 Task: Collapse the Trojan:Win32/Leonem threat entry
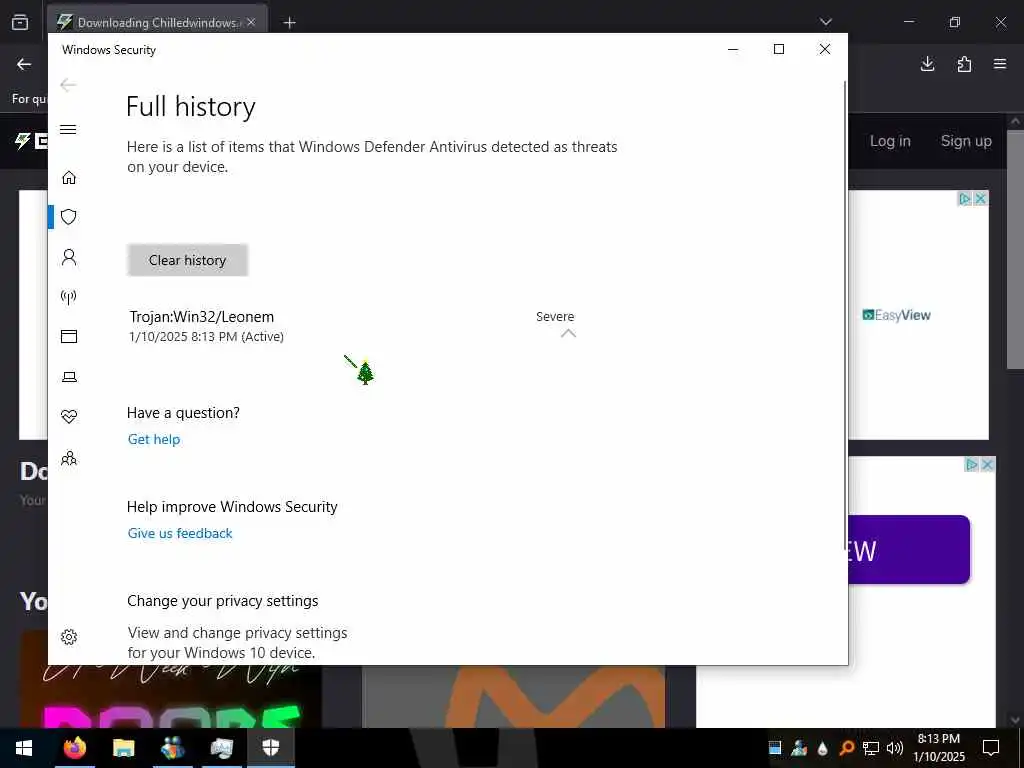click(x=568, y=333)
